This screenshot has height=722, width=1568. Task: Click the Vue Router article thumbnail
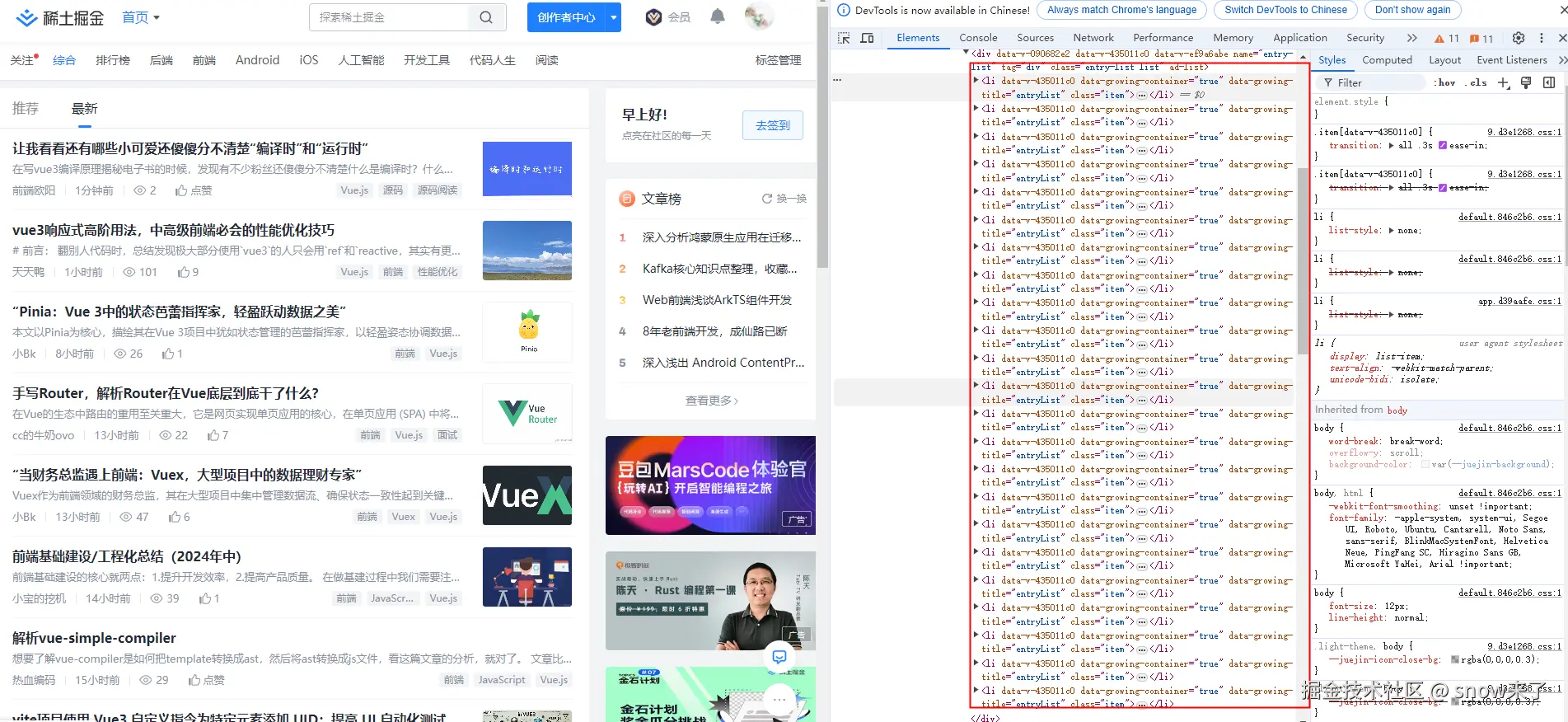pyautogui.click(x=527, y=414)
